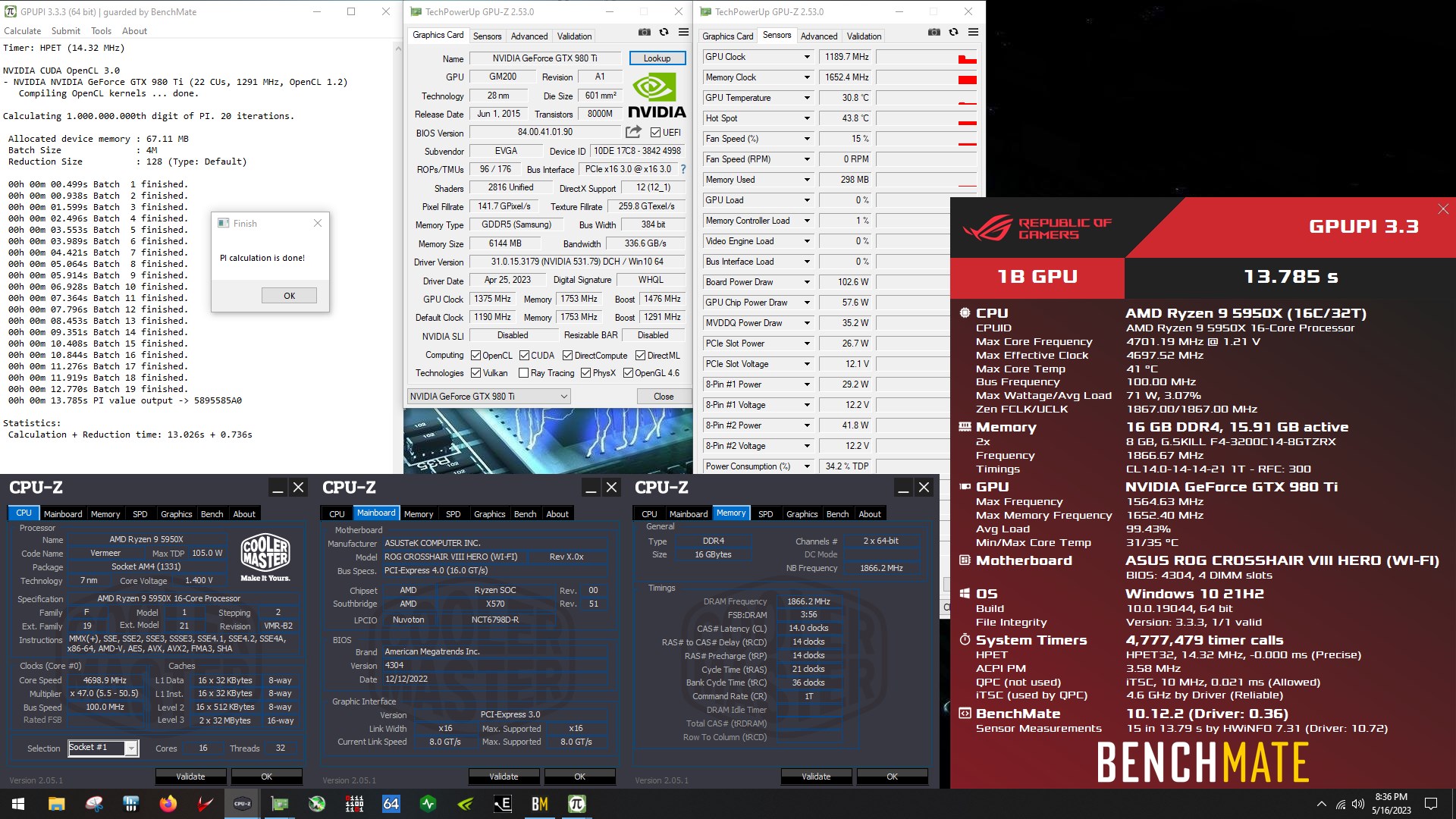Click the Memory Clock sensor graph

point(926,77)
